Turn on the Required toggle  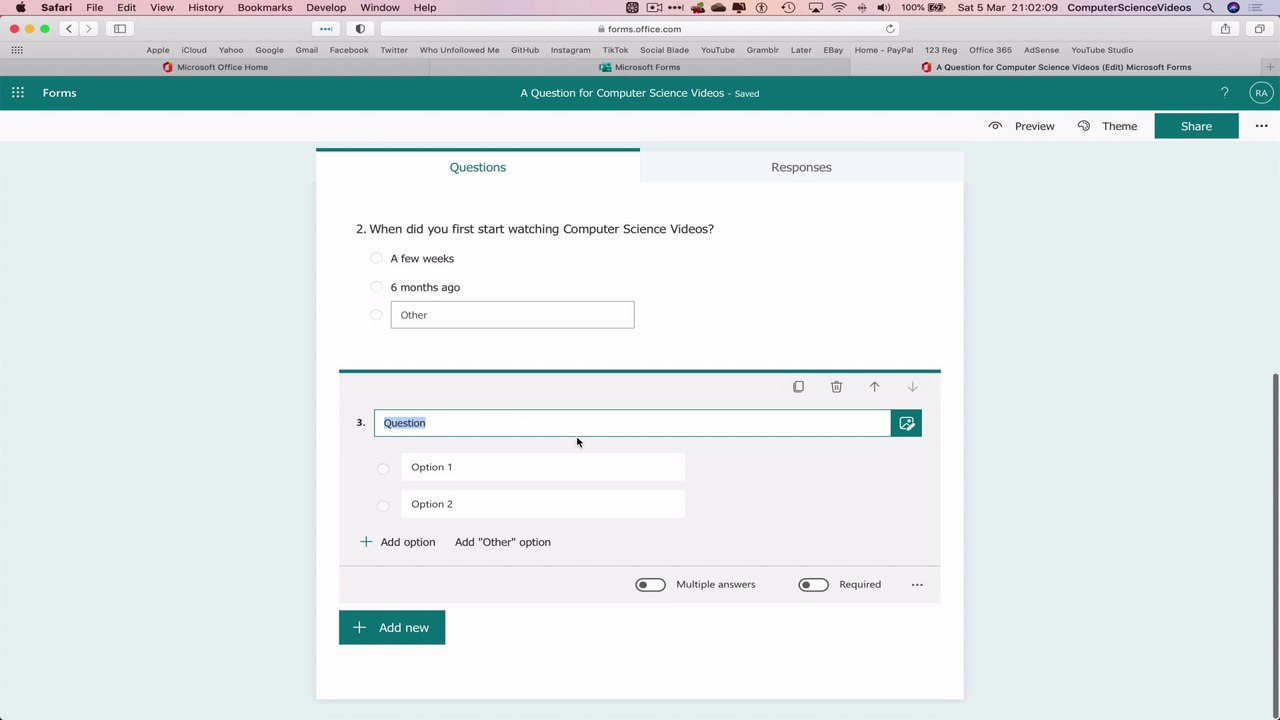point(813,585)
